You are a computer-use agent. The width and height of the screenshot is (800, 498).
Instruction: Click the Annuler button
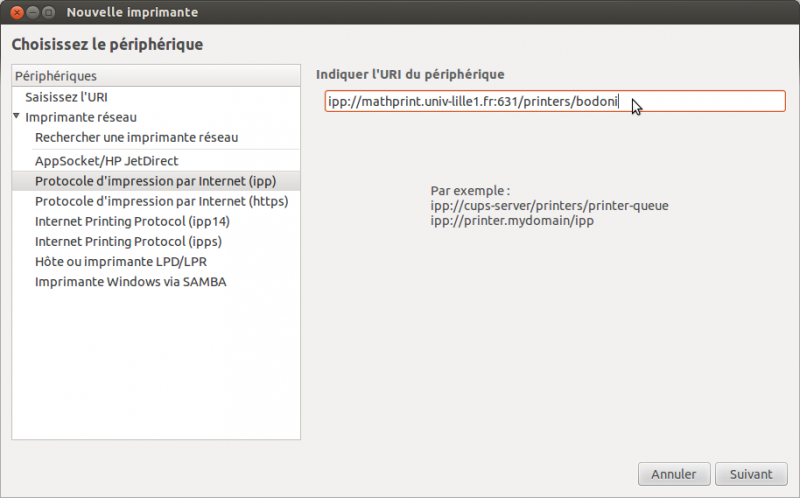tap(674, 474)
